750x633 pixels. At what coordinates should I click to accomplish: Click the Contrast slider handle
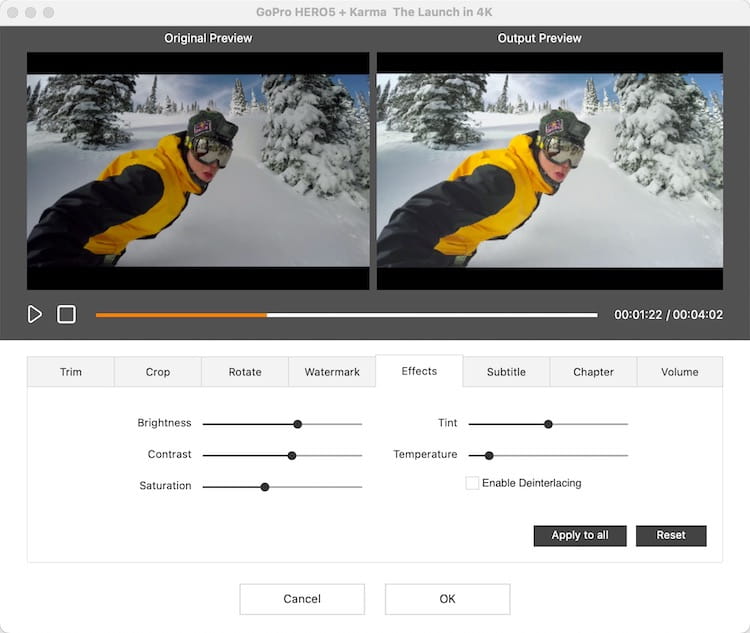tap(292, 455)
